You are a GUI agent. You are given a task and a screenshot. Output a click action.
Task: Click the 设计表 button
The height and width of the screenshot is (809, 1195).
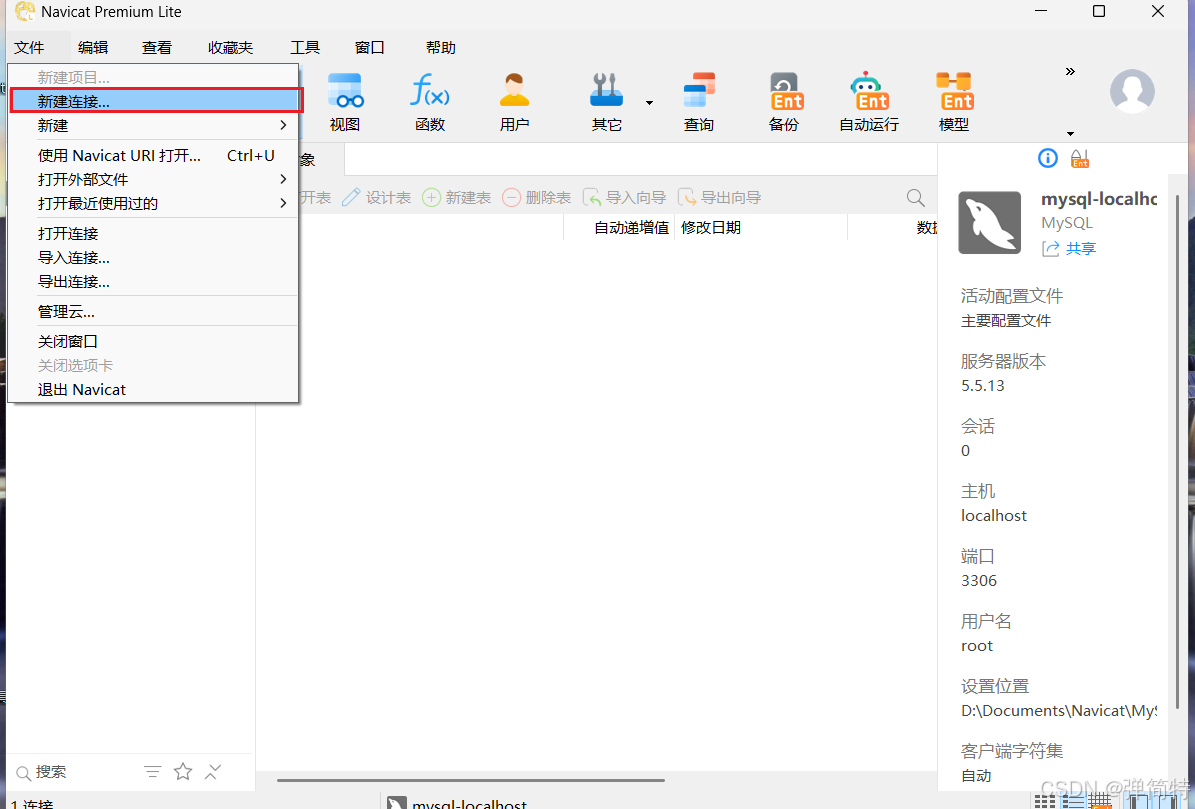[x=376, y=198]
